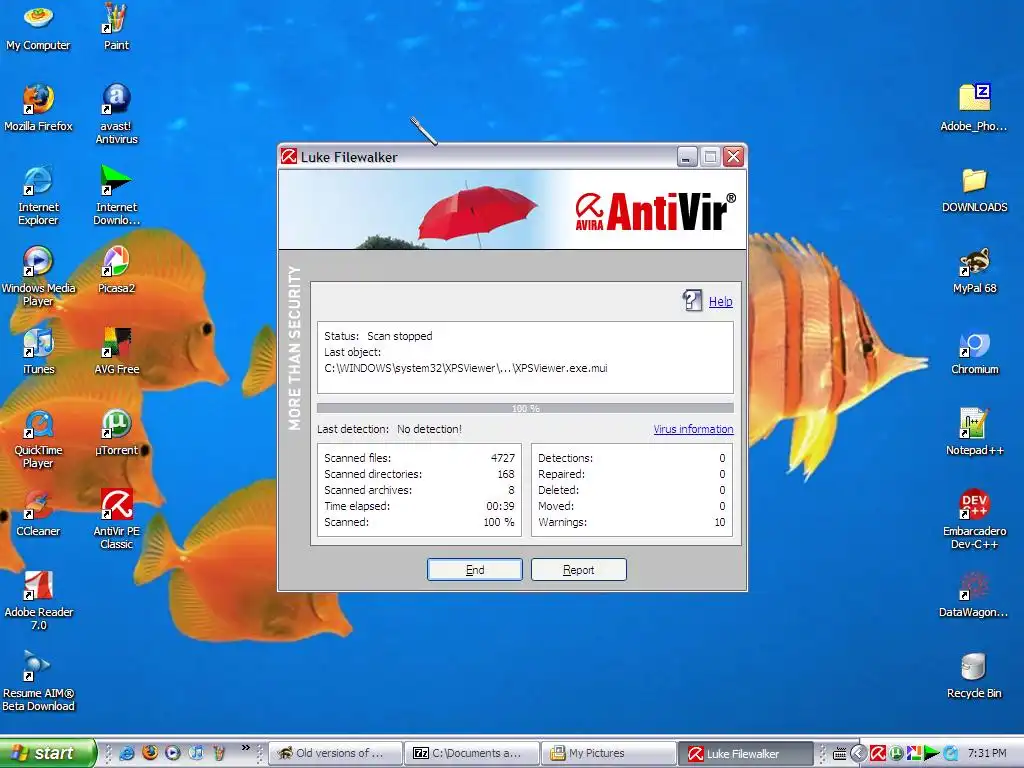
Task: Click the taskbar clock showing 7:31 PM
Action: pyautogui.click(x=987, y=753)
